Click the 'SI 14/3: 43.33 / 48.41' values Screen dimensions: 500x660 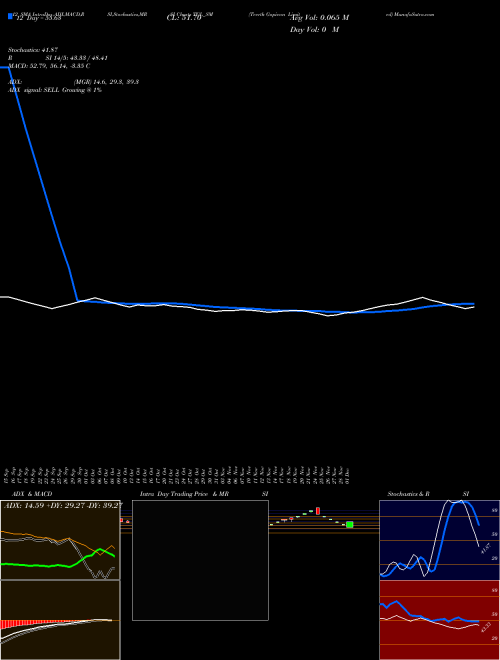77,58
